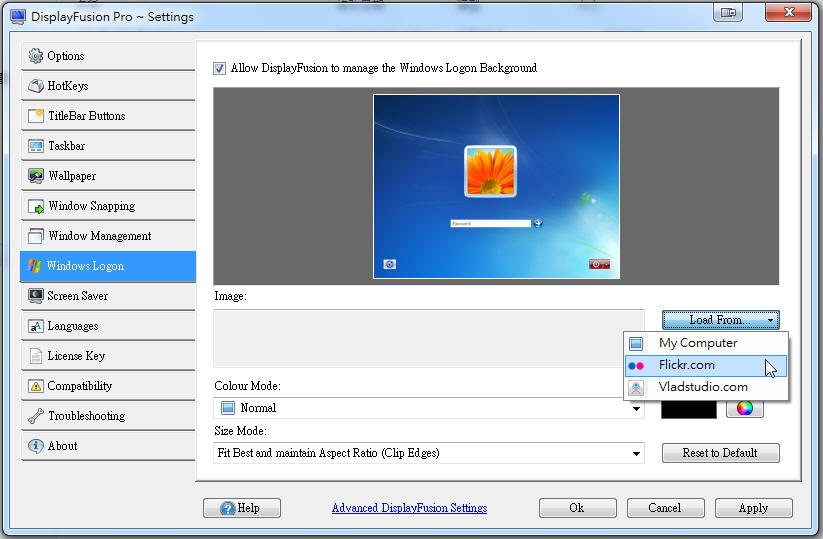Expand the Colour Mode Normal dropdown
The height and width of the screenshot is (539, 823).
[x=430, y=408]
